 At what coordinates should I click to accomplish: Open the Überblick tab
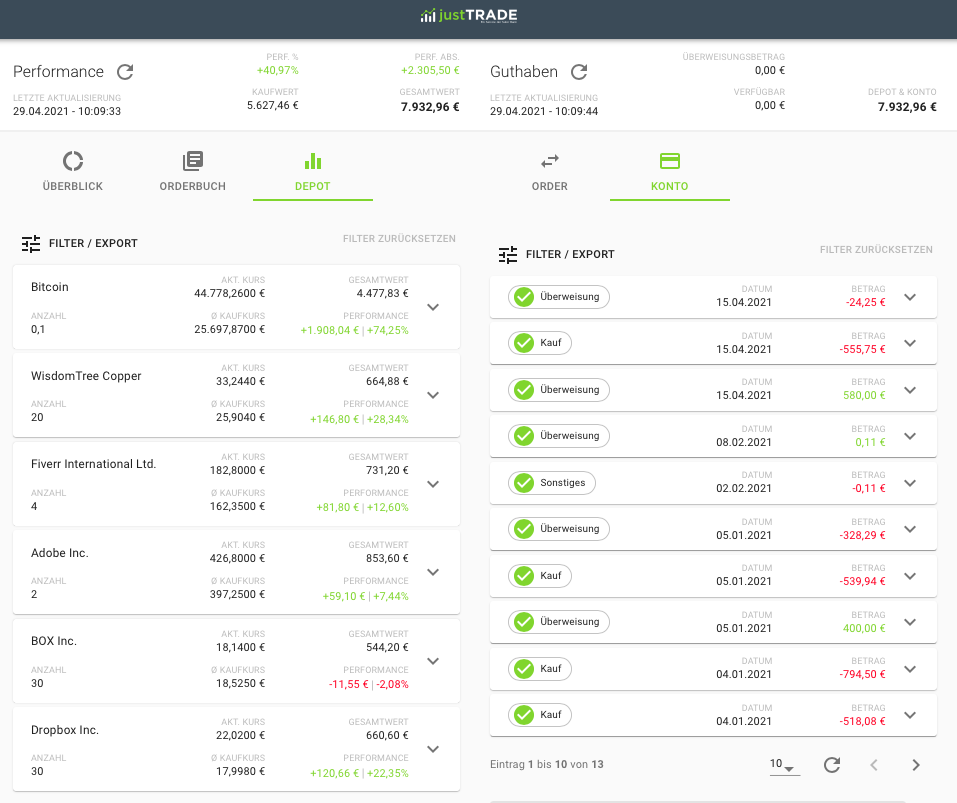[73, 171]
